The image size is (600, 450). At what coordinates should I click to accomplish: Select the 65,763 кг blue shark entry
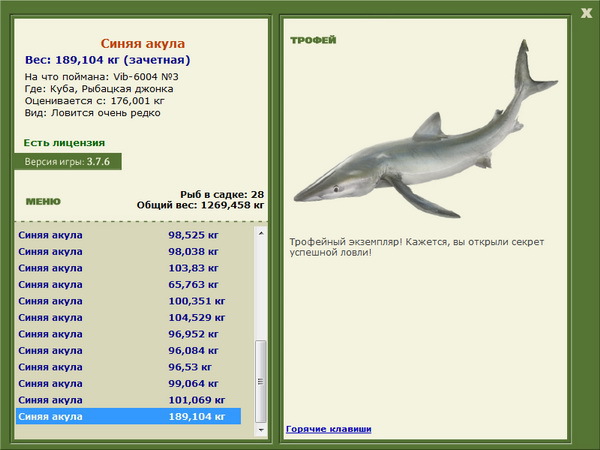pyautogui.click(x=129, y=284)
